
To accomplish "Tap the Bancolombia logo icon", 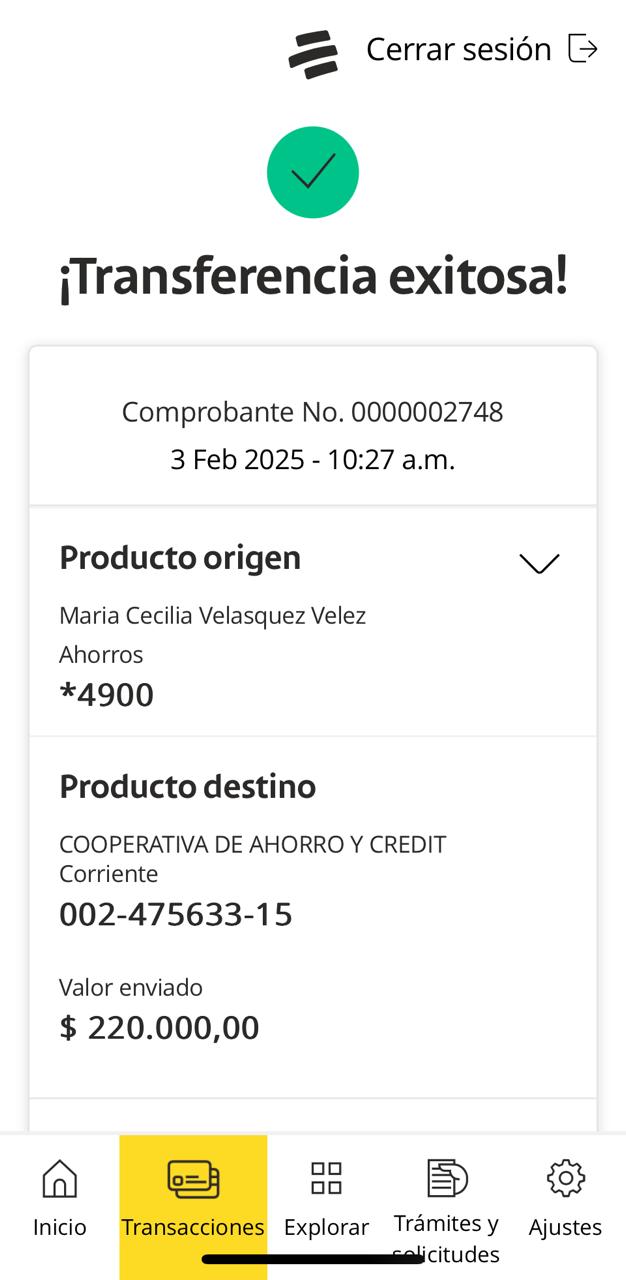I will (313, 54).
